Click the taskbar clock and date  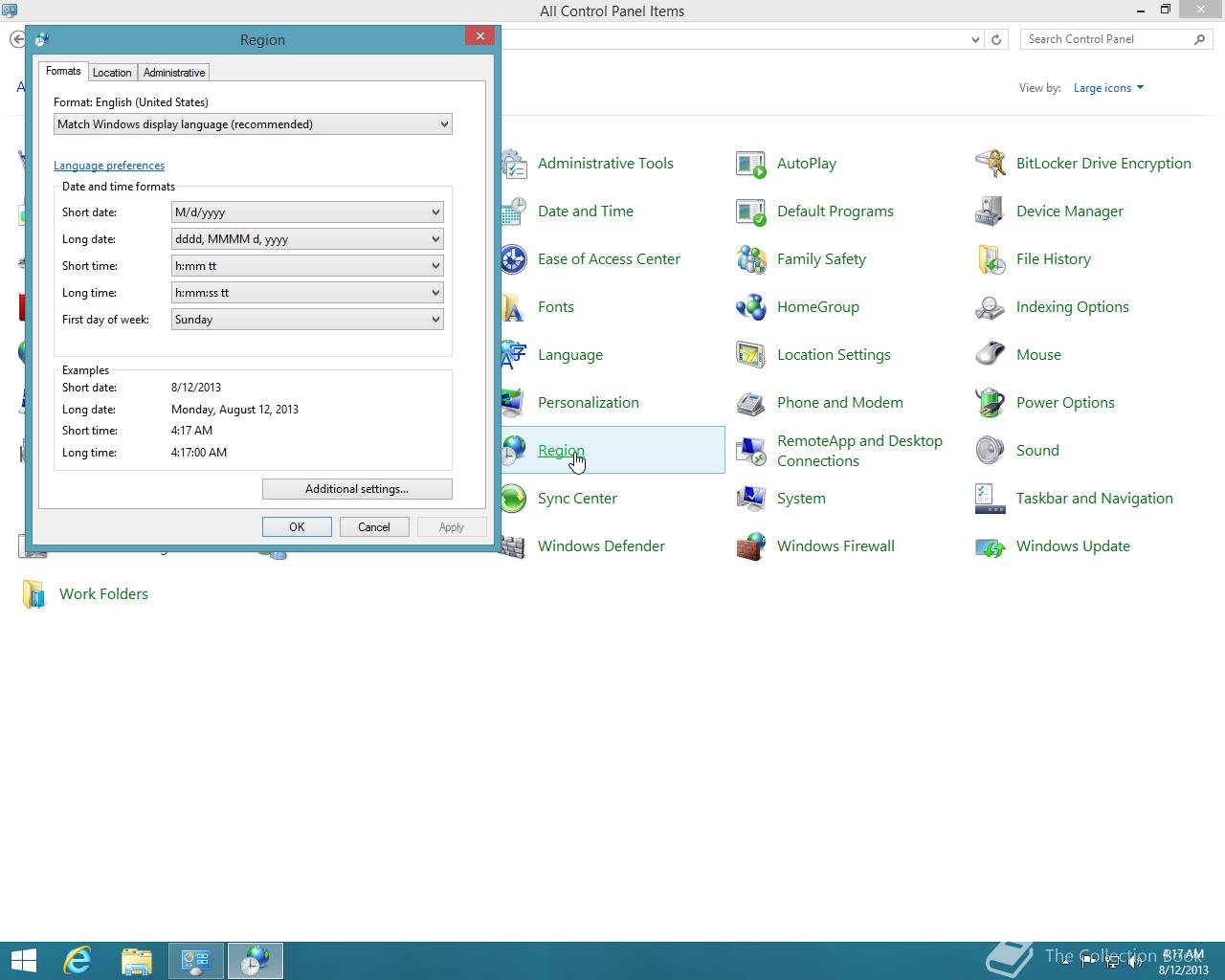[1183, 962]
